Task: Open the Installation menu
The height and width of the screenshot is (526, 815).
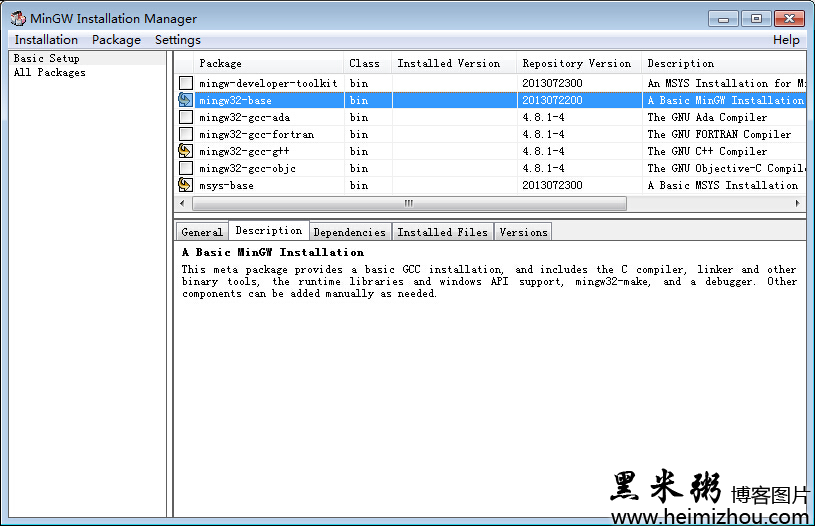Action: [46, 40]
